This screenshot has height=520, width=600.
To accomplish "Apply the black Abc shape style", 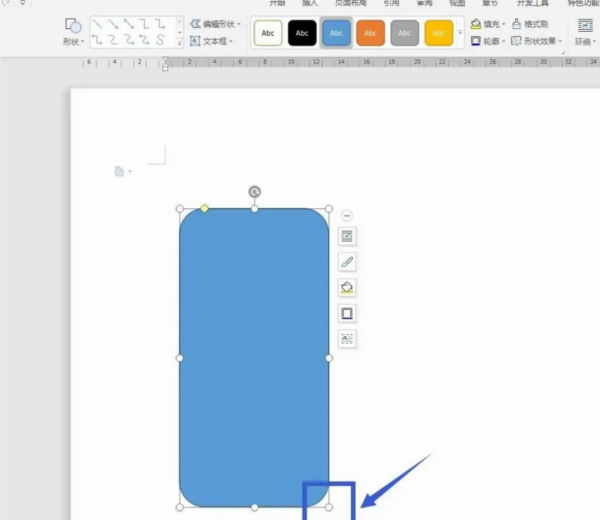I will click(302, 33).
